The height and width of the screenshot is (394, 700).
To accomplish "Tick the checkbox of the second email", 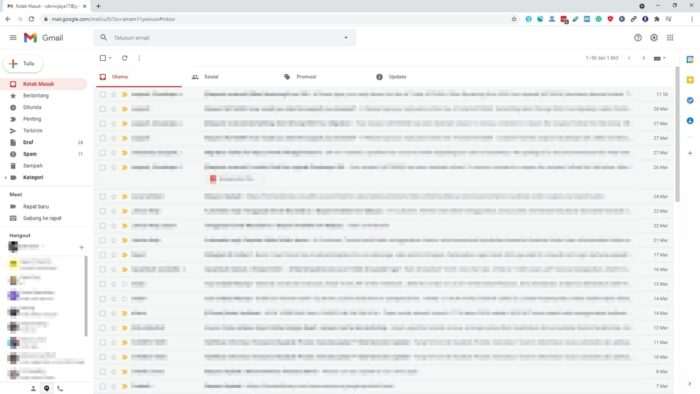I will pos(103,109).
